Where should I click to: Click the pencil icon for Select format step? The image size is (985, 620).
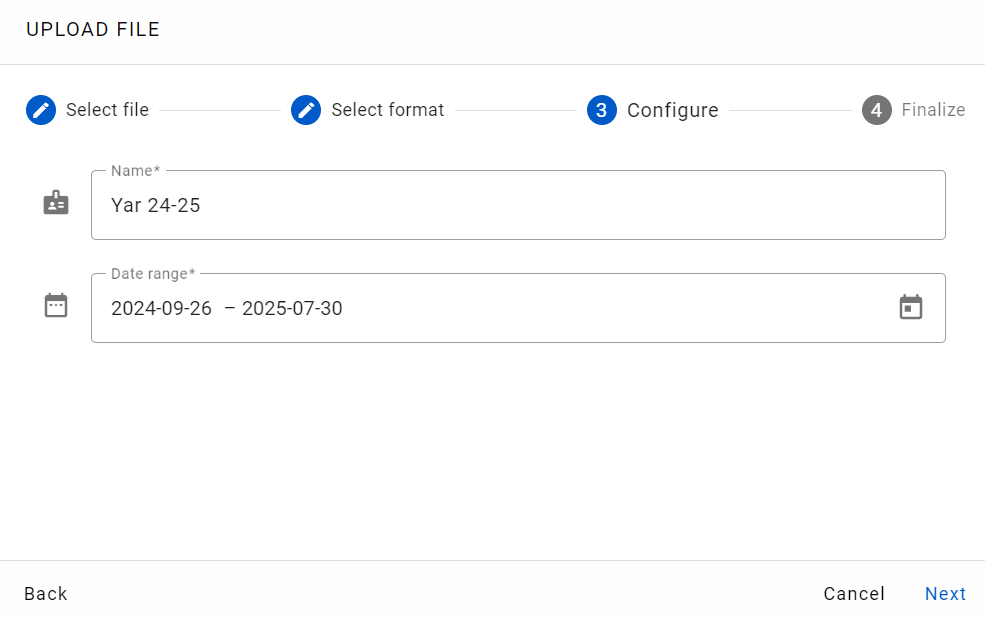(306, 110)
